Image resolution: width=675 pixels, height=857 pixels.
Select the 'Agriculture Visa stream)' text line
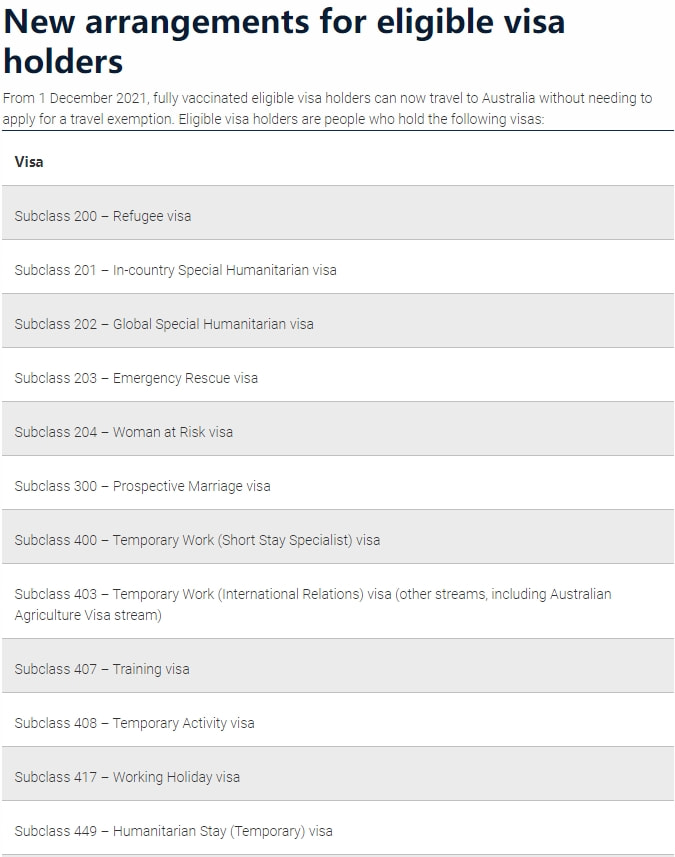pyautogui.click(x=88, y=615)
